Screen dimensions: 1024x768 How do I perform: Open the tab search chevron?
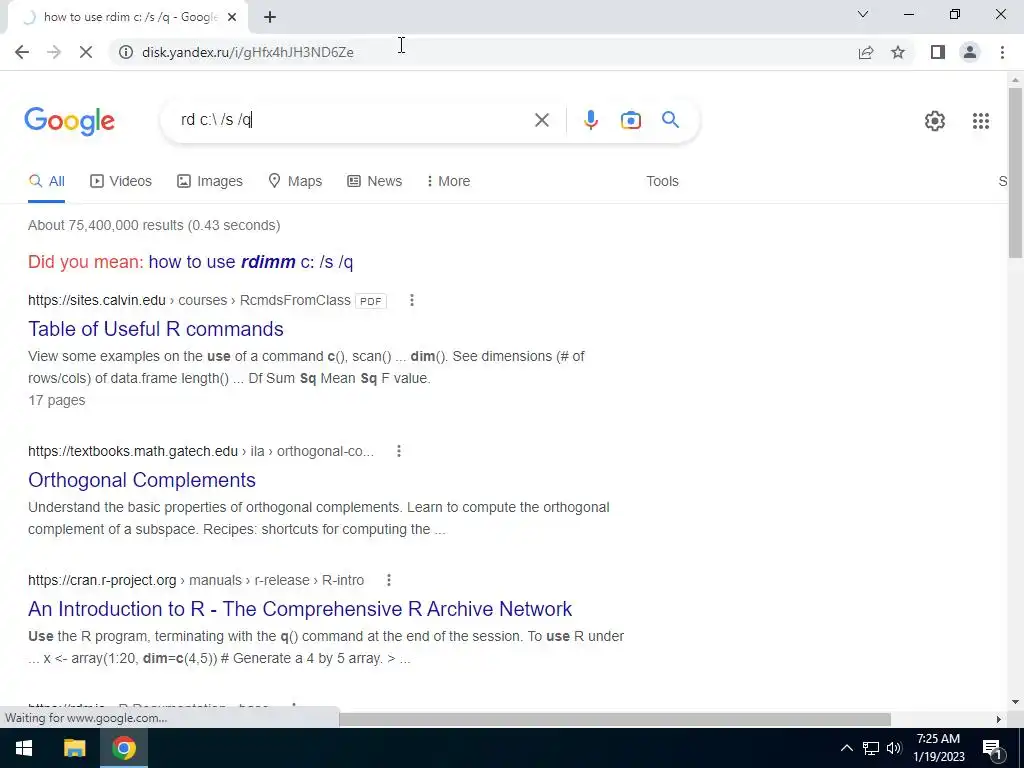point(863,14)
